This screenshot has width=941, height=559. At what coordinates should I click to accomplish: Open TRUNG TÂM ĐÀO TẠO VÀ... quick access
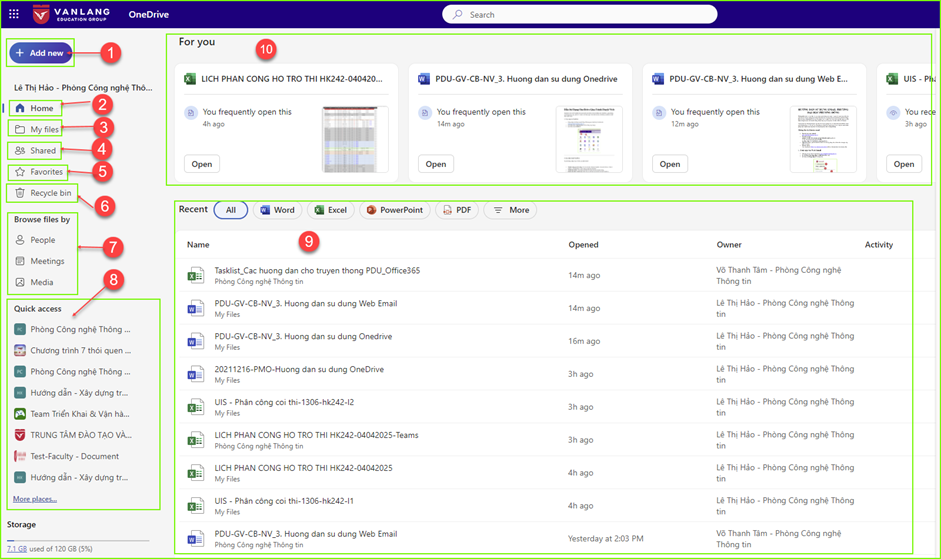click(x=73, y=435)
